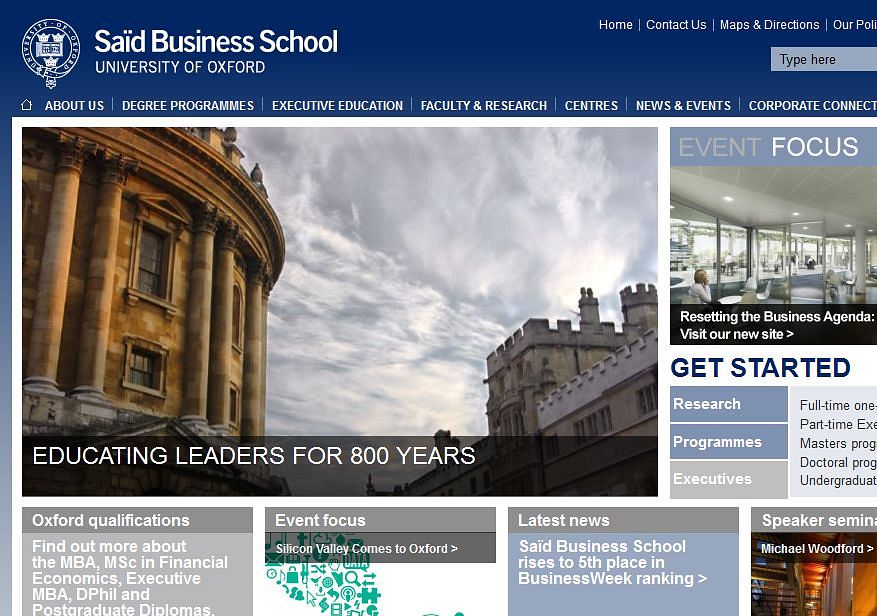
Task: Open the News & Events menu
Action: pos(683,105)
